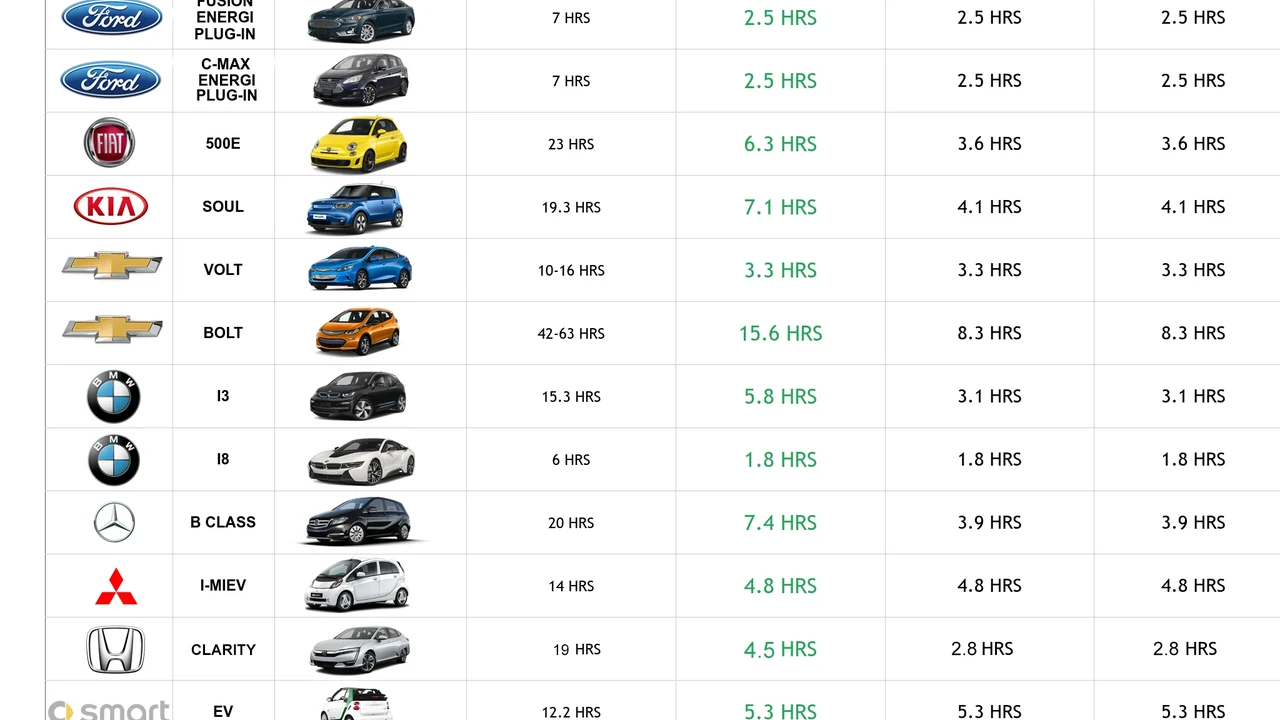
Task: Click the Mitsubishi logo
Action: [116, 586]
